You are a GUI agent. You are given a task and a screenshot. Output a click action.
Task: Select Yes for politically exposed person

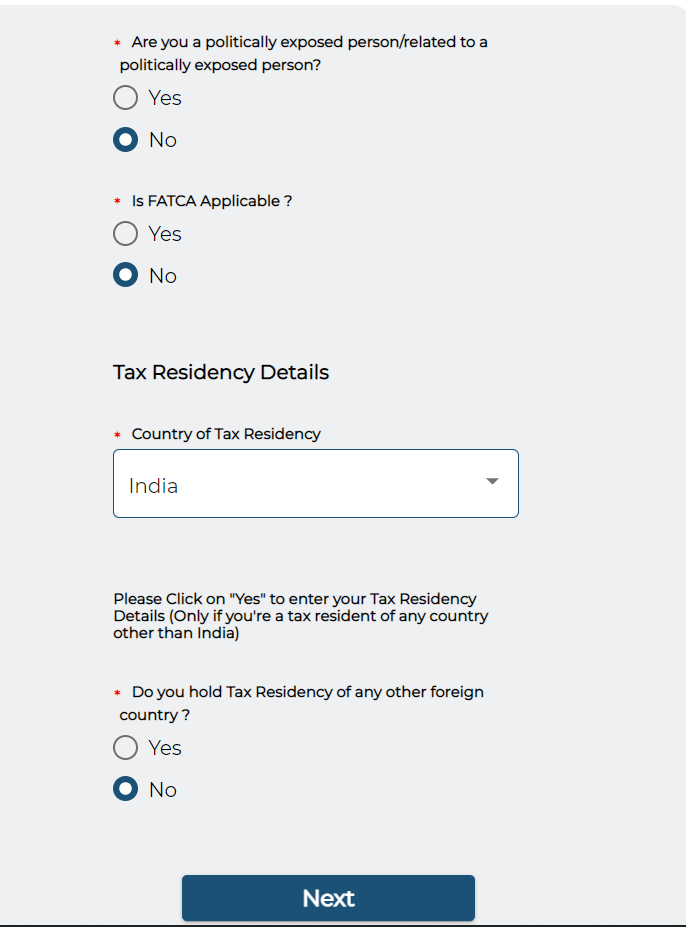(125, 98)
